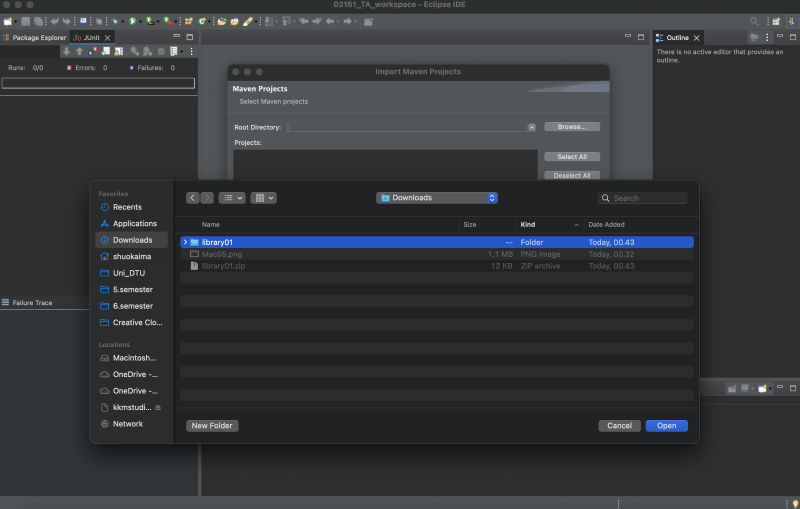Open the list view options dropdown
This screenshot has height=509, width=800.
point(232,198)
